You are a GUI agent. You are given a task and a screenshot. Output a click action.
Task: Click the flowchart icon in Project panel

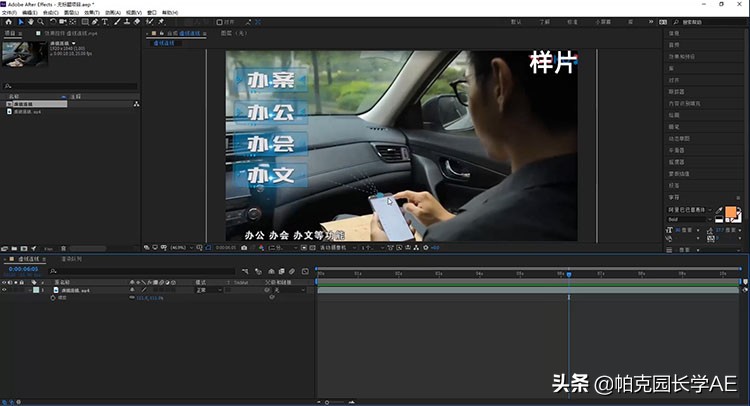(136, 104)
